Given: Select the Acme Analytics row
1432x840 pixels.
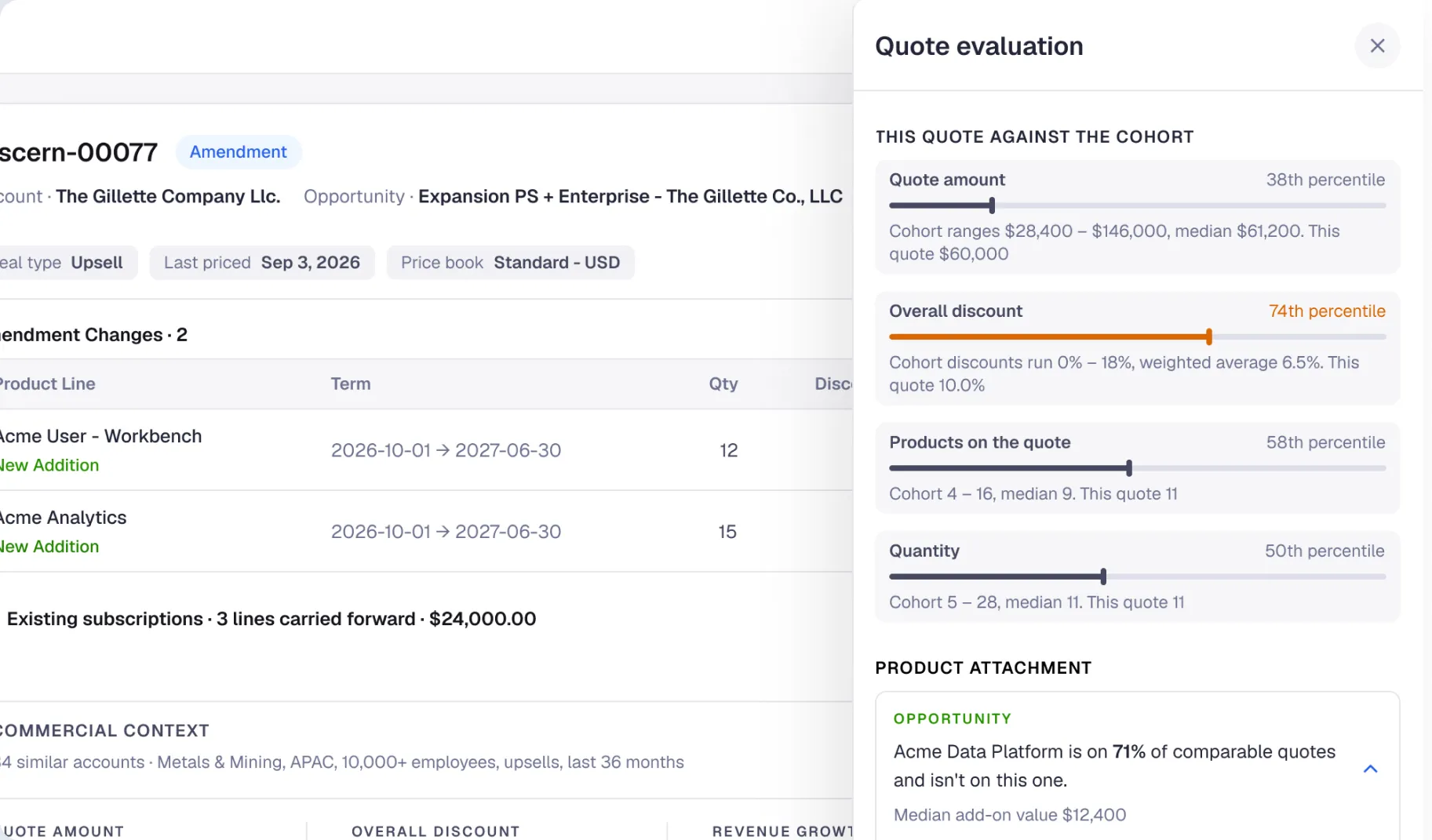Looking at the screenshot, I should tap(426, 532).
